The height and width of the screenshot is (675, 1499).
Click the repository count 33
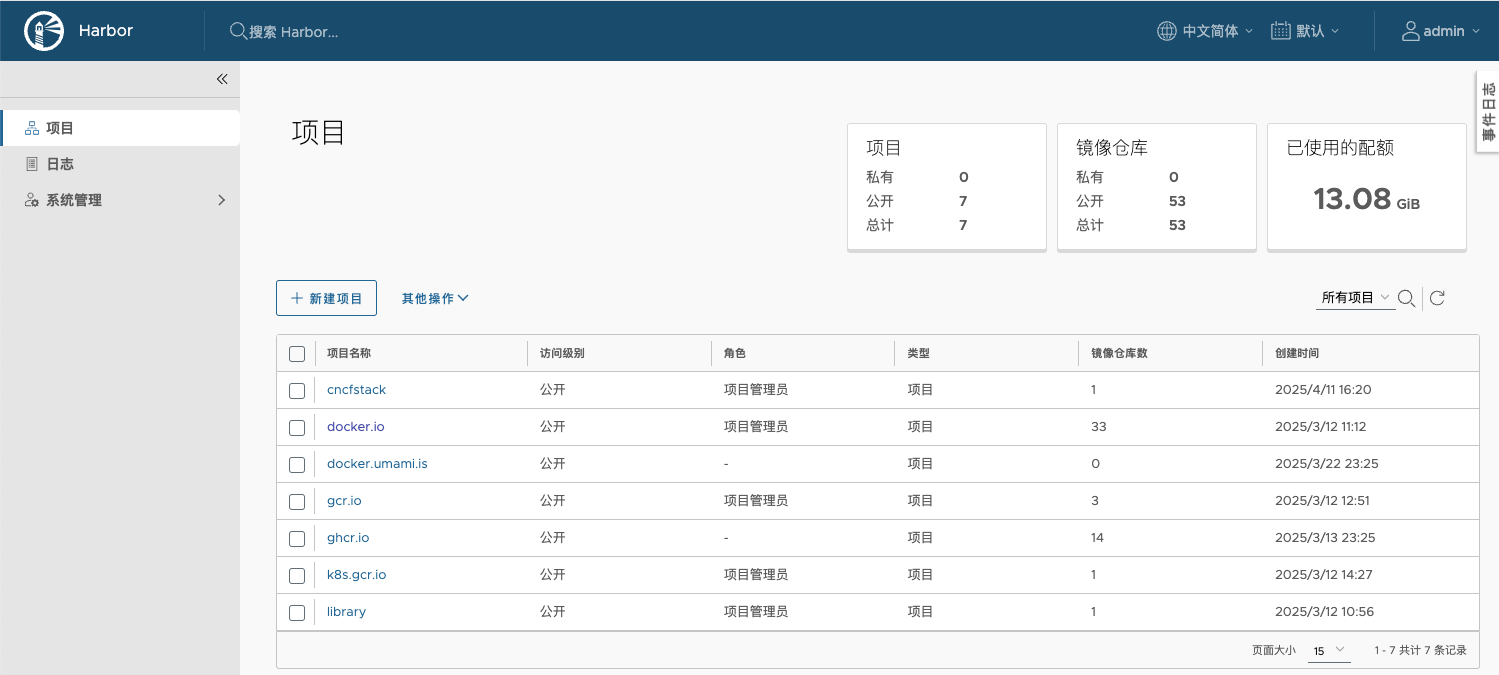[1099, 427]
